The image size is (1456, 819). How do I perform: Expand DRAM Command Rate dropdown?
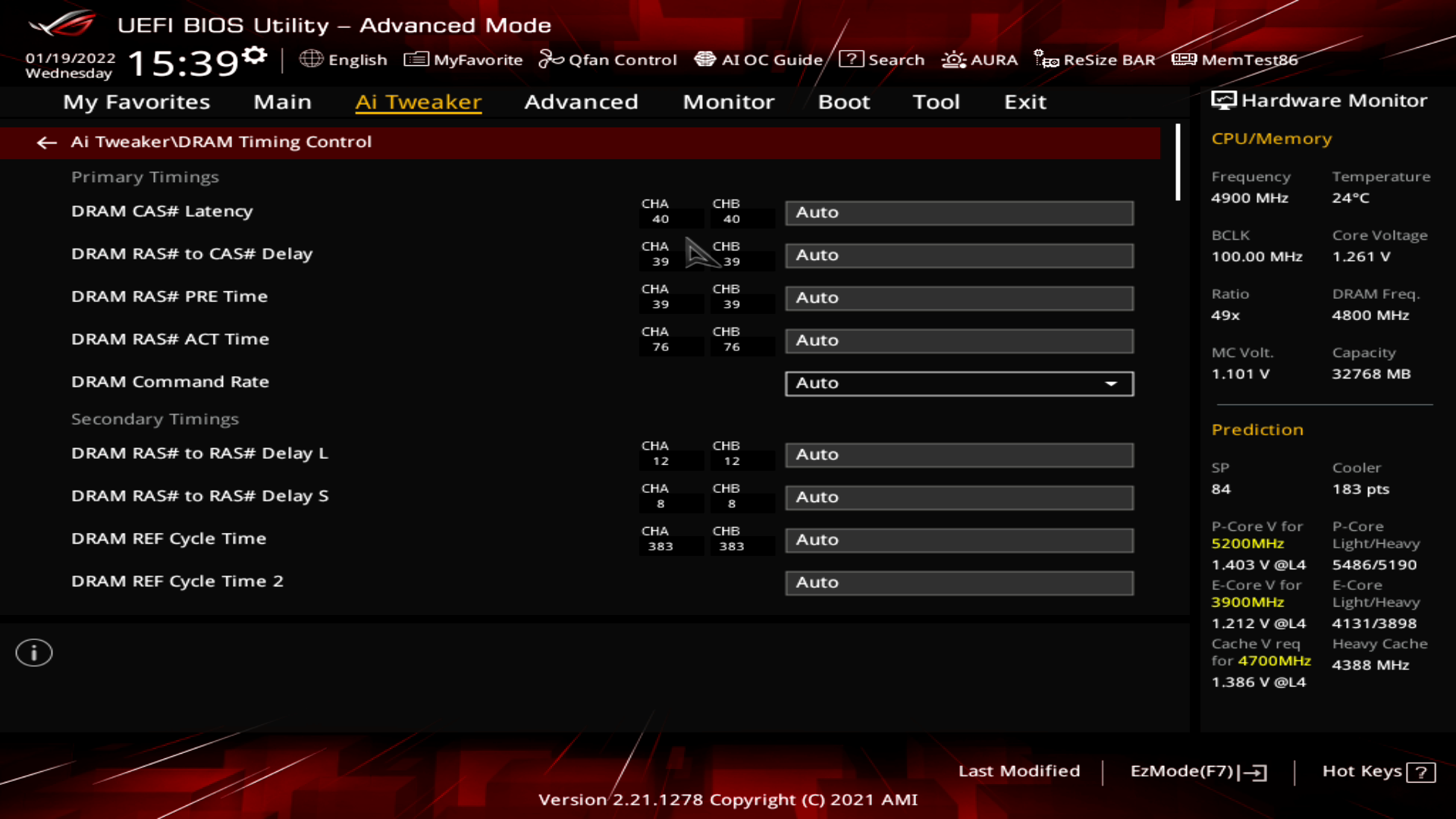[1112, 382]
